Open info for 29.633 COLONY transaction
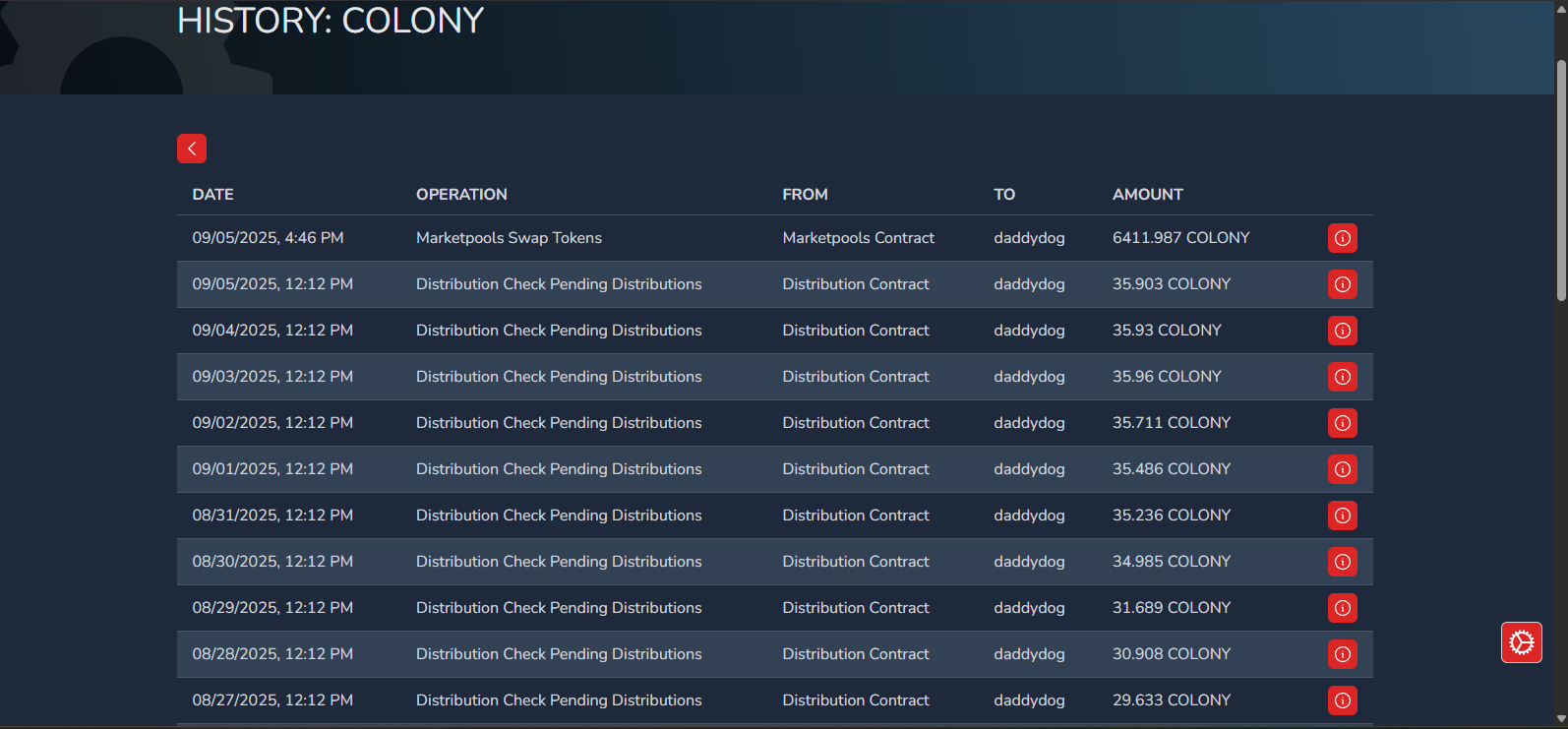Viewport: 1568px width, 729px height. pyautogui.click(x=1343, y=700)
